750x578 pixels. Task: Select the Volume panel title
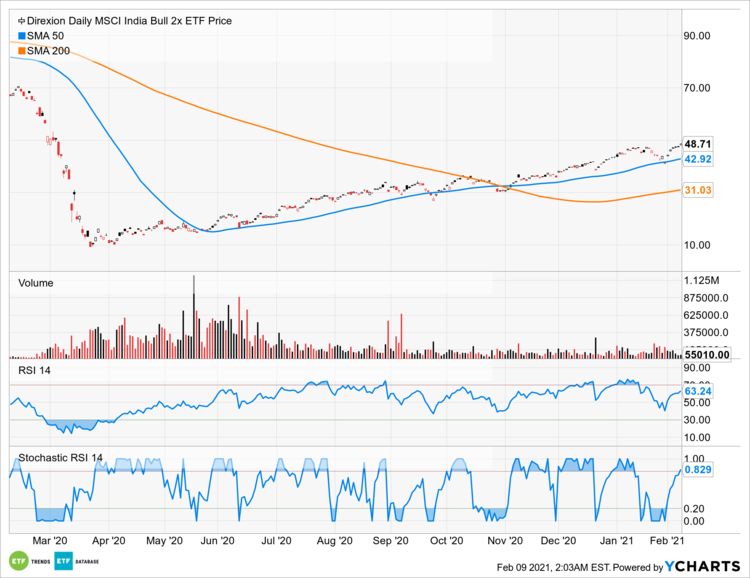pyautogui.click(x=36, y=283)
